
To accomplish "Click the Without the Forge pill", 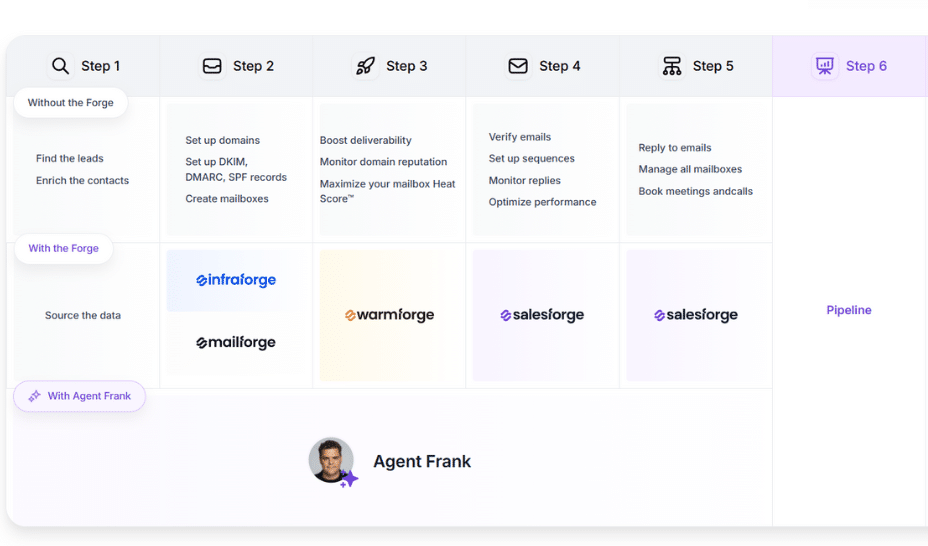I will [70, 103].
